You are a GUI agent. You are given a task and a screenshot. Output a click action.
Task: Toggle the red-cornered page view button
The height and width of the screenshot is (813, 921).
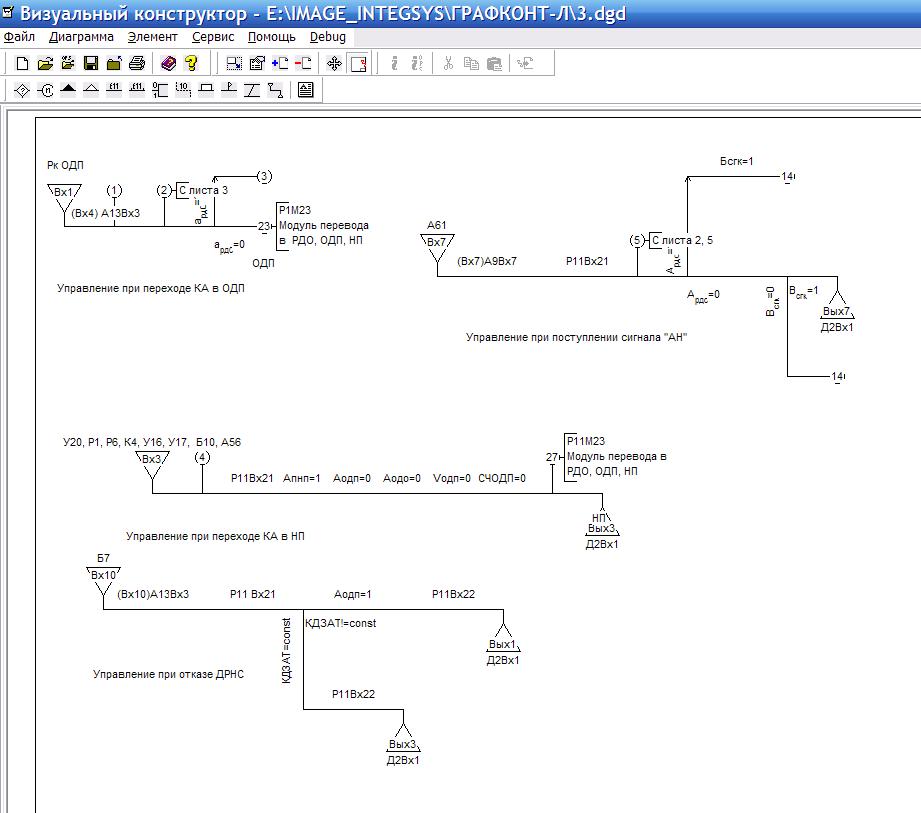tap(358, 63)
